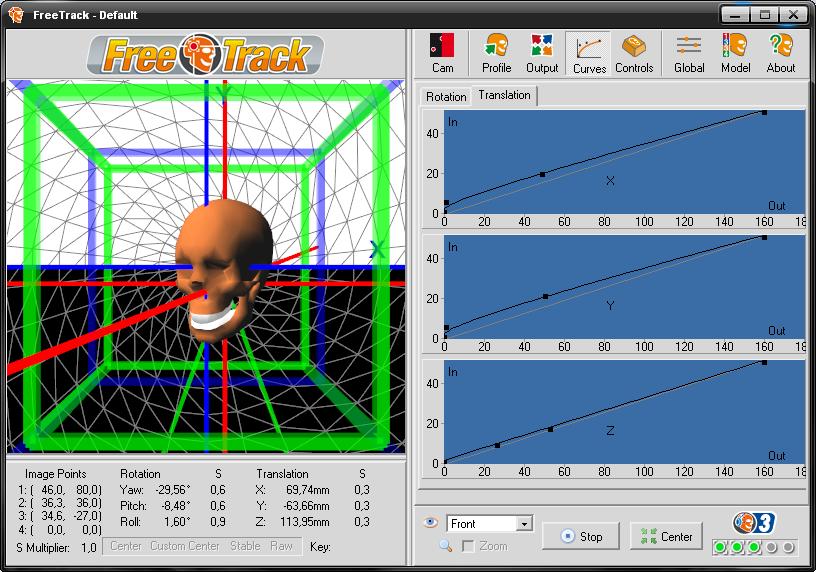Click the magnifier zoom icon

(445, 545)
